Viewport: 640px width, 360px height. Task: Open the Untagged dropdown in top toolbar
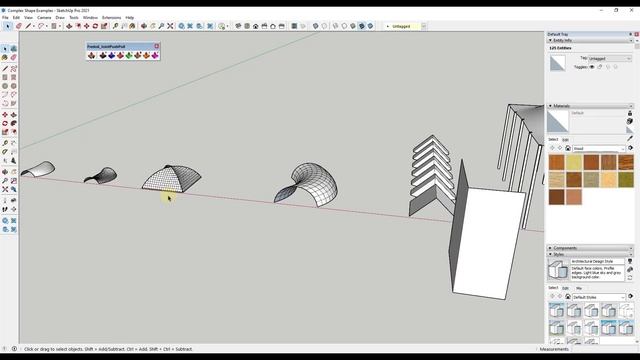point(423,26)
